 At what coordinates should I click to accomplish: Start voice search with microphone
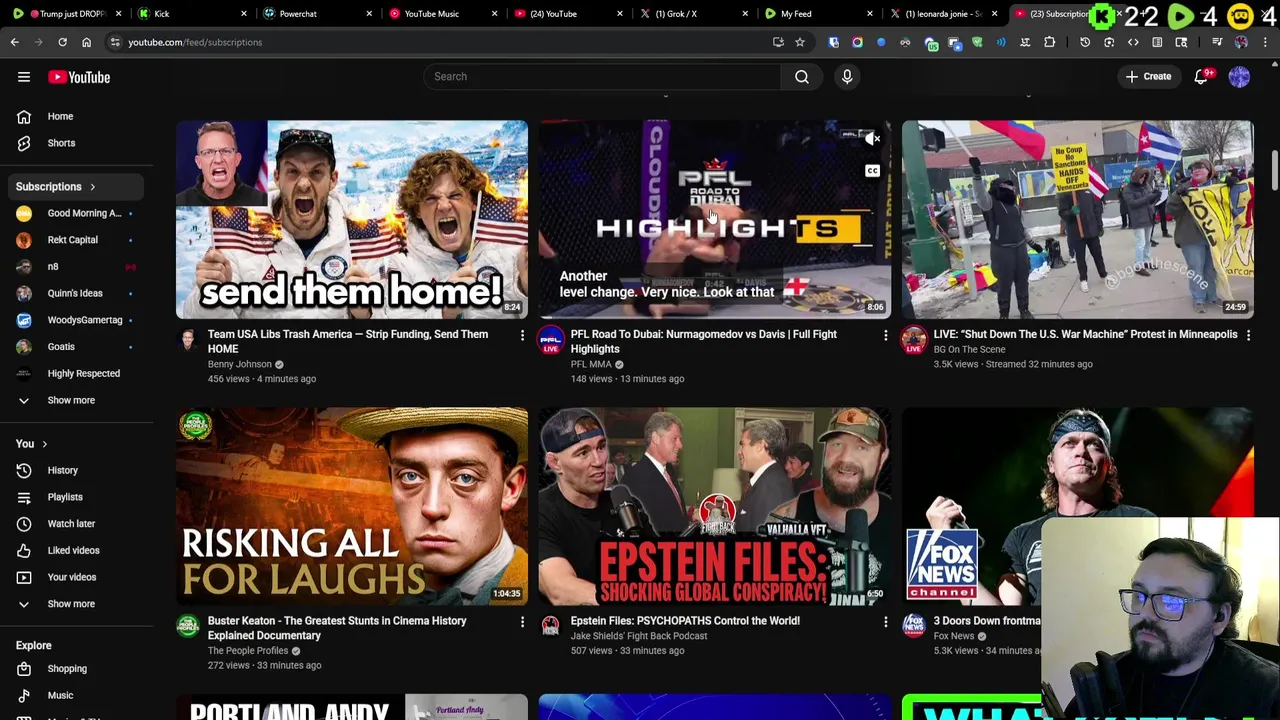(847, 76)
